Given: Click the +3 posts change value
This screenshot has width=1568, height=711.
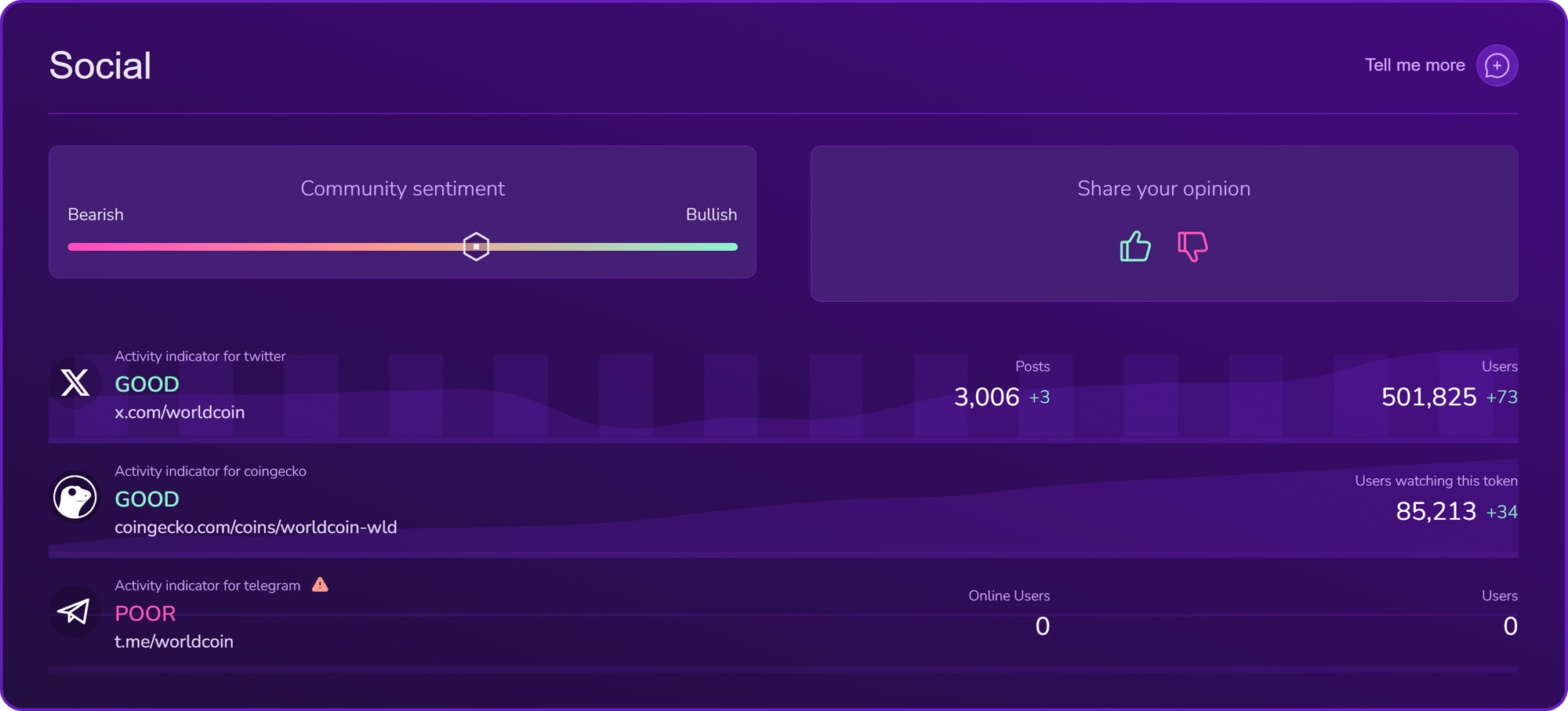Looking at the screenshot, I should pos(1039,397).
